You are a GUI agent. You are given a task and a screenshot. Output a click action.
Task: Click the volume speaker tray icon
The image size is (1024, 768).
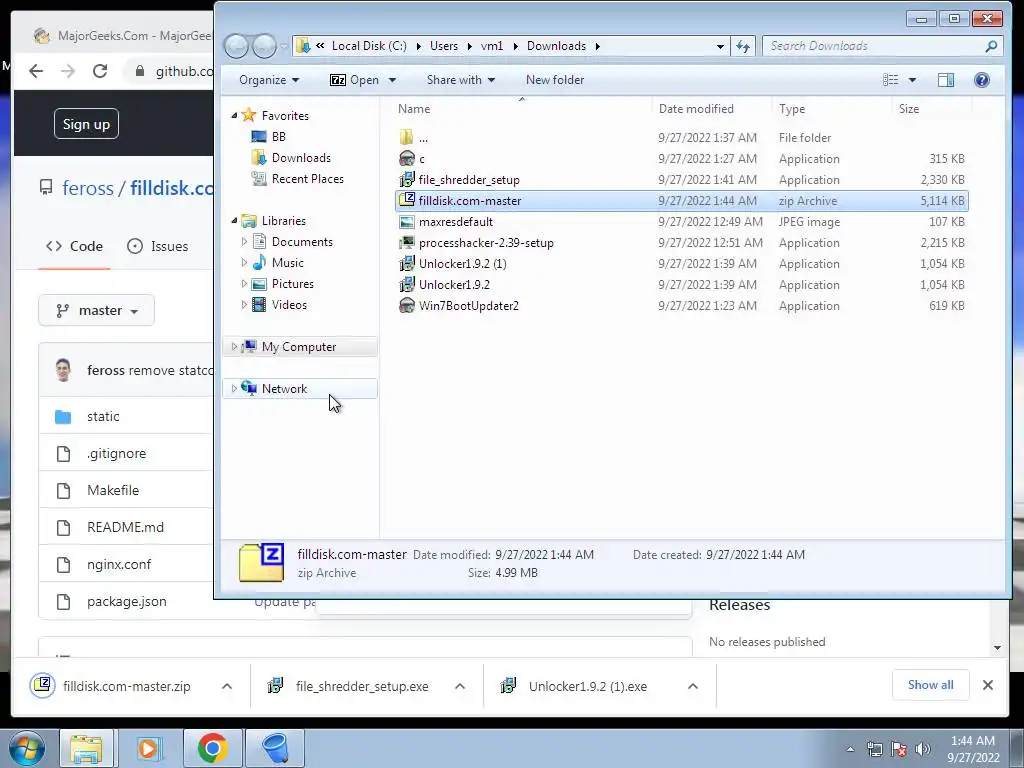(922, 749)
